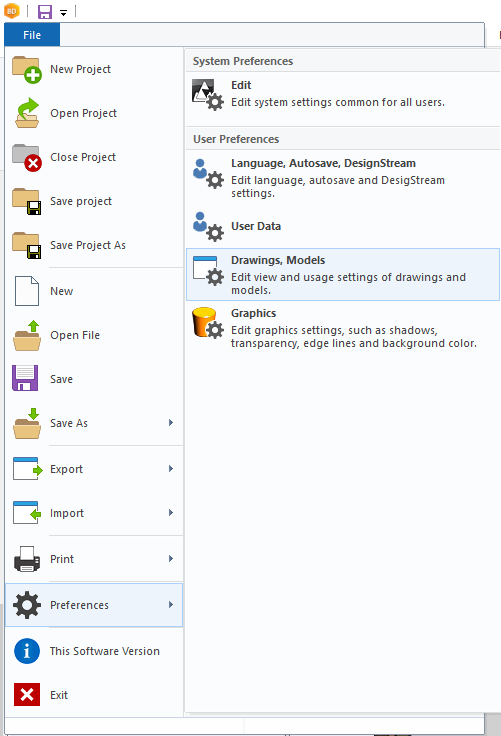Open Project using the green arrow icon

click(27, 113)
